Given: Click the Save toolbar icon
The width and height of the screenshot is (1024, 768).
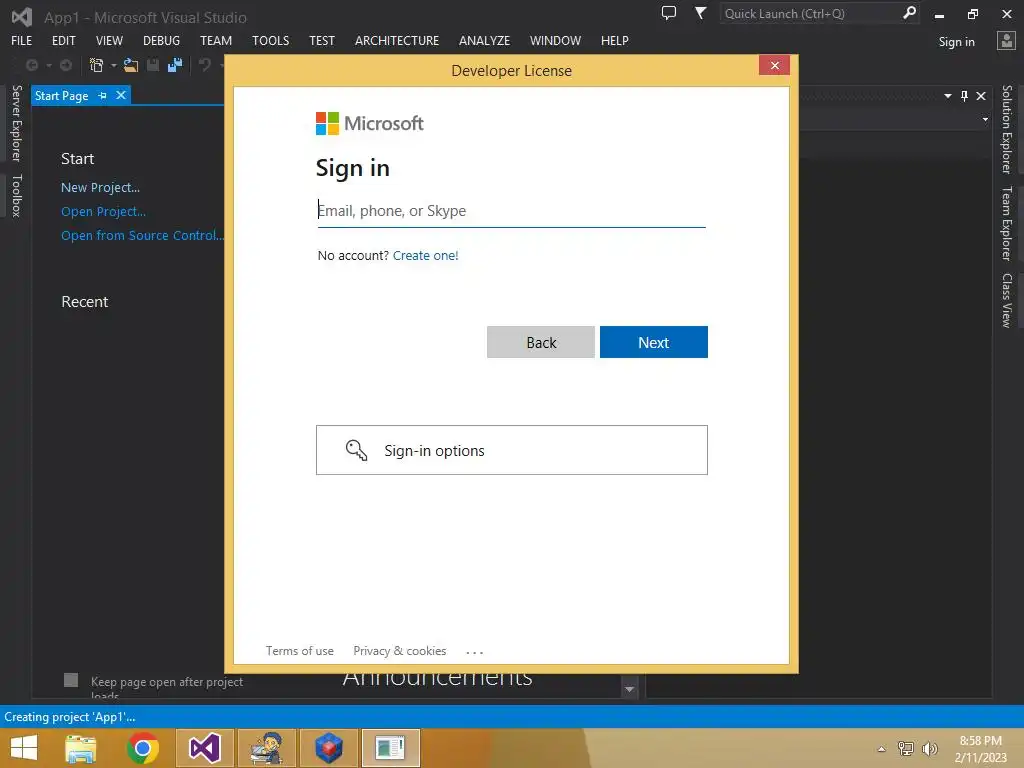Looking at the screenshot, I should 153,65.
